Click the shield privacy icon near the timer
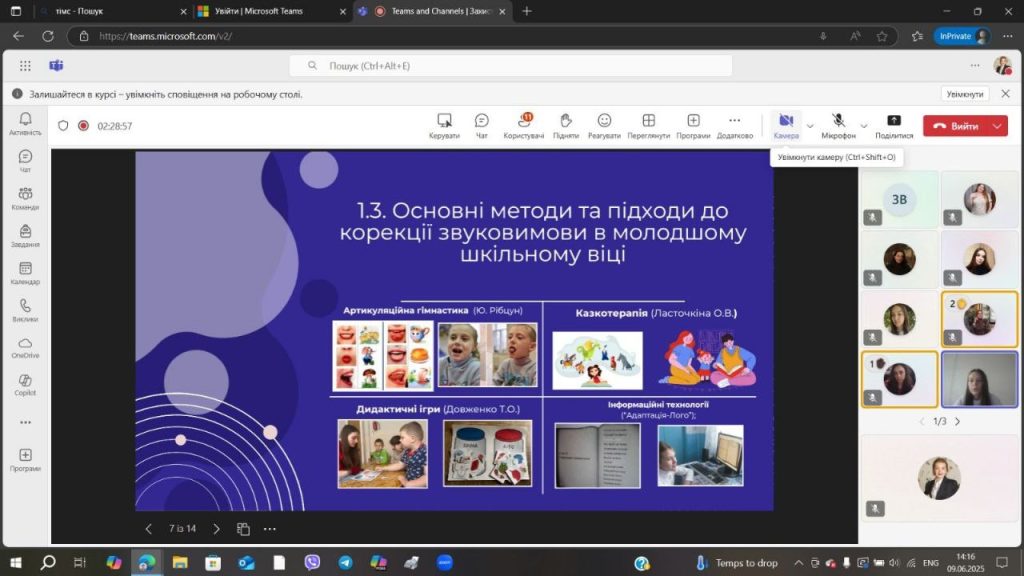The height and width of the screenshot is (576, 1024). [63, 125]
